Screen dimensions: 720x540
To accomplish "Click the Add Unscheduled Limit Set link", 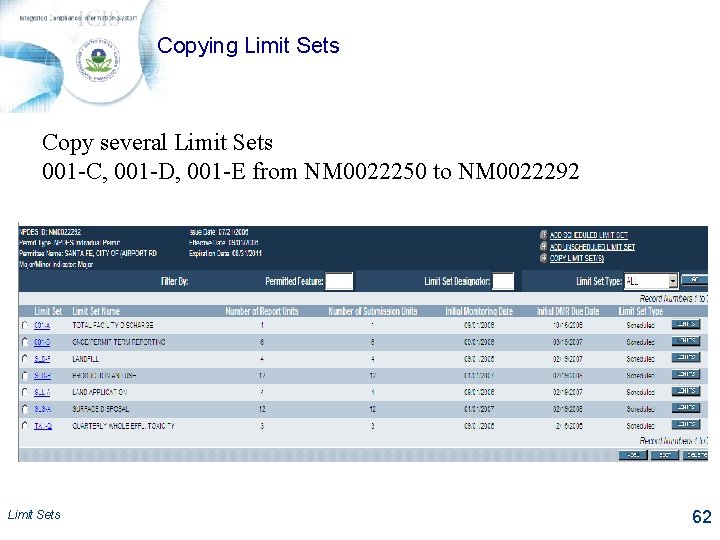I will click(x=592, y=246).
